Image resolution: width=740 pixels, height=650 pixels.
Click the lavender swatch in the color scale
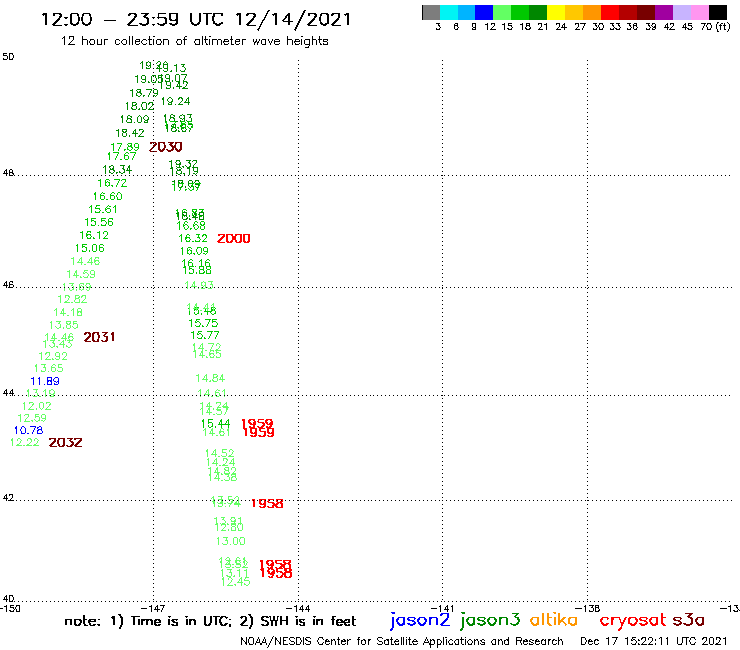point(681,12)
